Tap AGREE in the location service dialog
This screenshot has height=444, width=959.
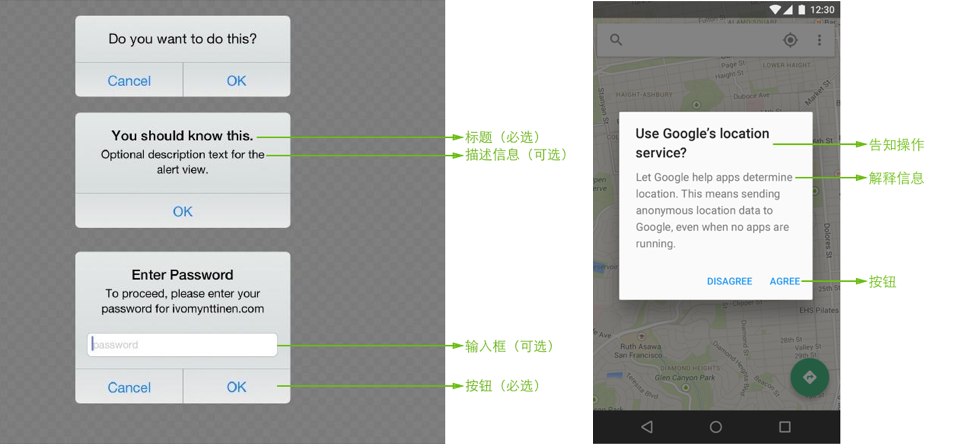784,281
